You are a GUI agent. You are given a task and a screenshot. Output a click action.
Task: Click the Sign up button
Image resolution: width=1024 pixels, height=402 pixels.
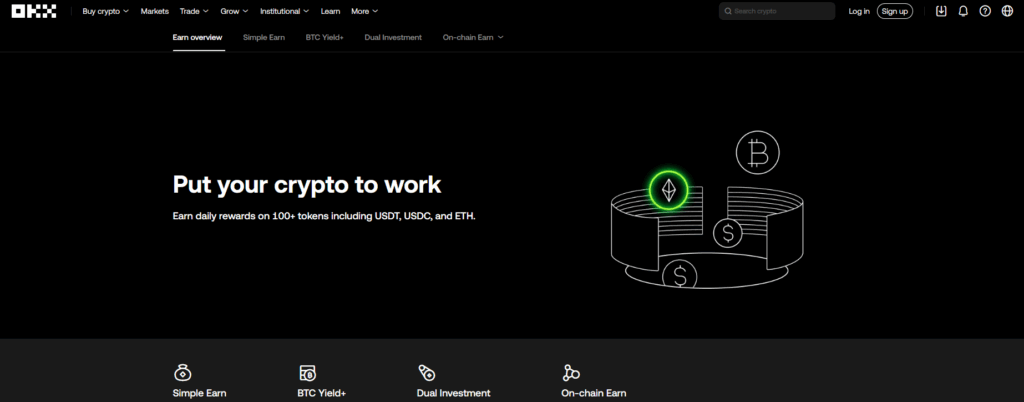[x=894, y=11]
